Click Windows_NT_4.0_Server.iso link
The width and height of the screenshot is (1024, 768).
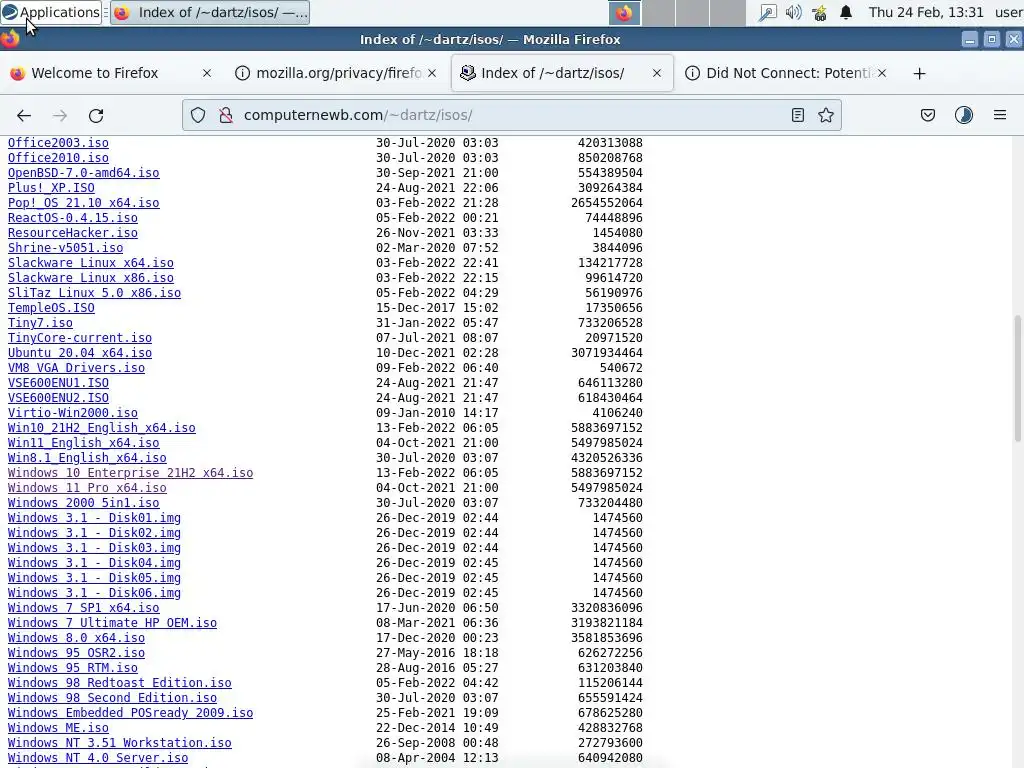click(98, 759)
